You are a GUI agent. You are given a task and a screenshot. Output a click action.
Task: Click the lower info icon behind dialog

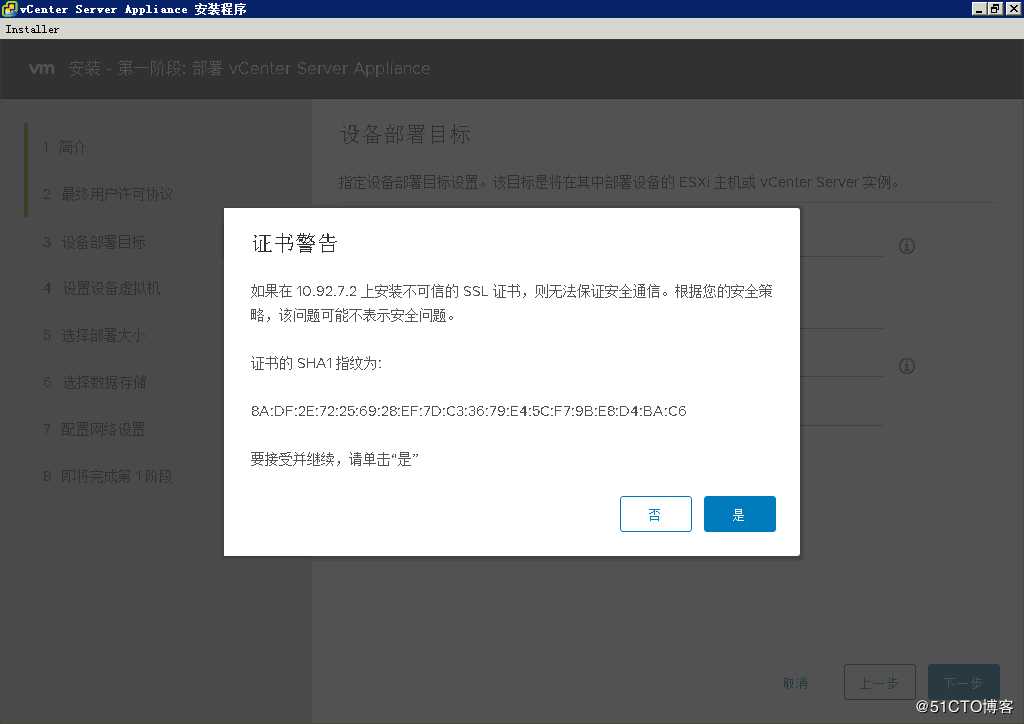click(x=906, y=366)
